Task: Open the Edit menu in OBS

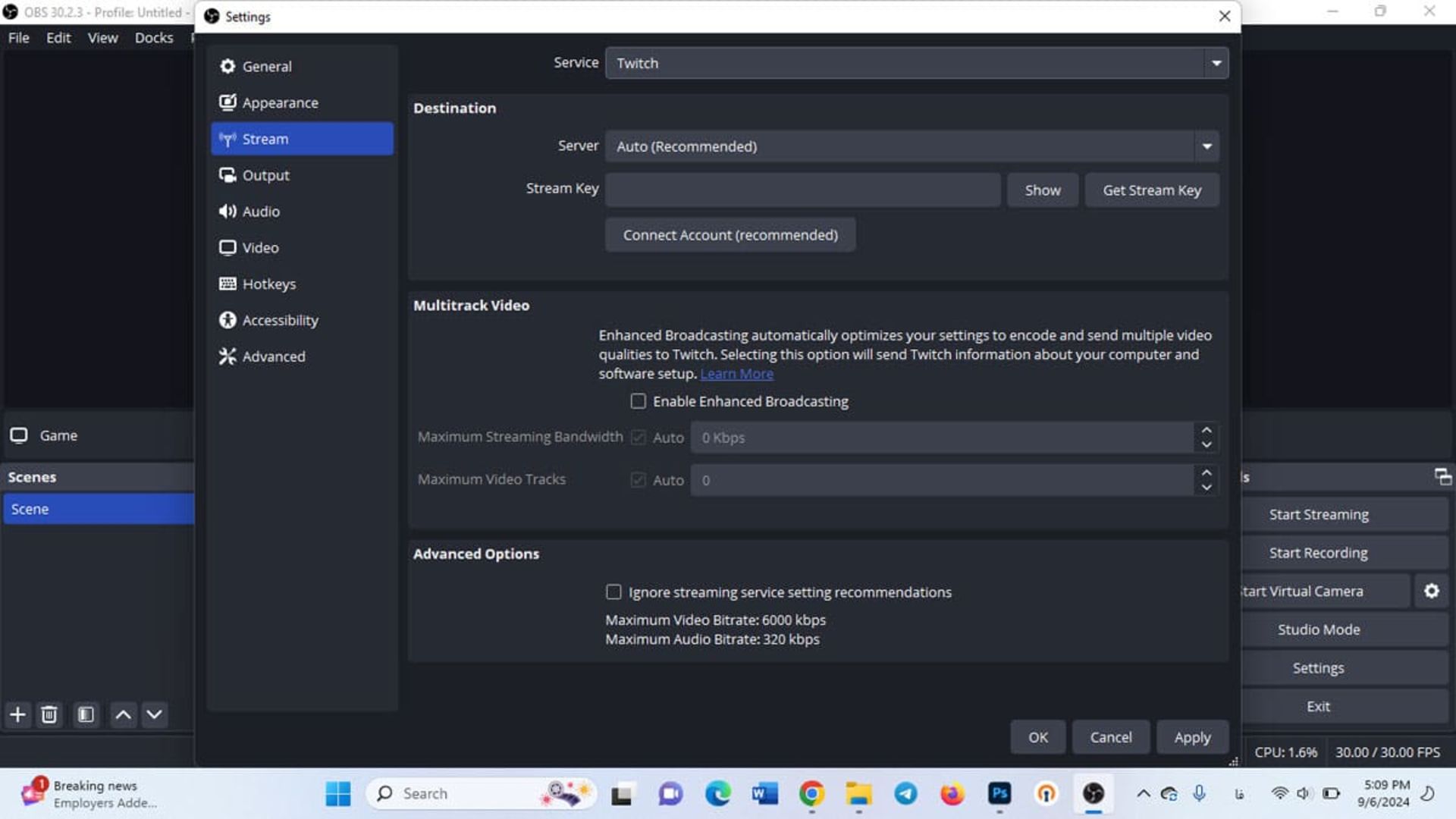Action: pyautogui.click(x=58, y=37)
